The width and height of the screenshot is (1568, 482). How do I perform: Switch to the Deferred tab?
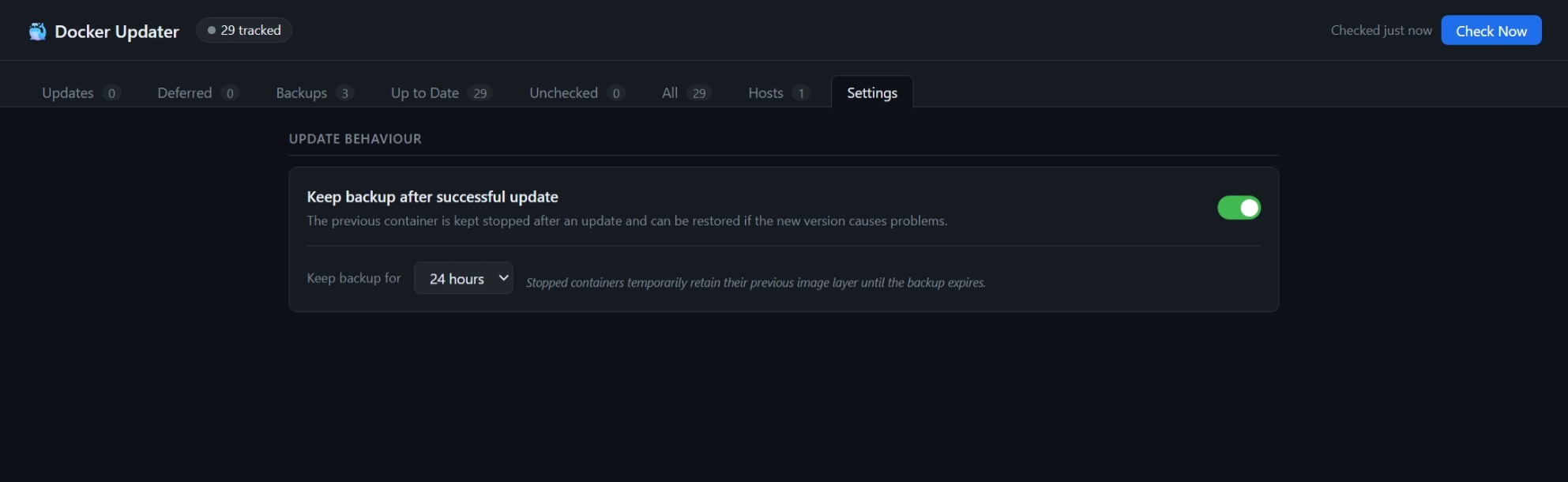pos(197,92)
